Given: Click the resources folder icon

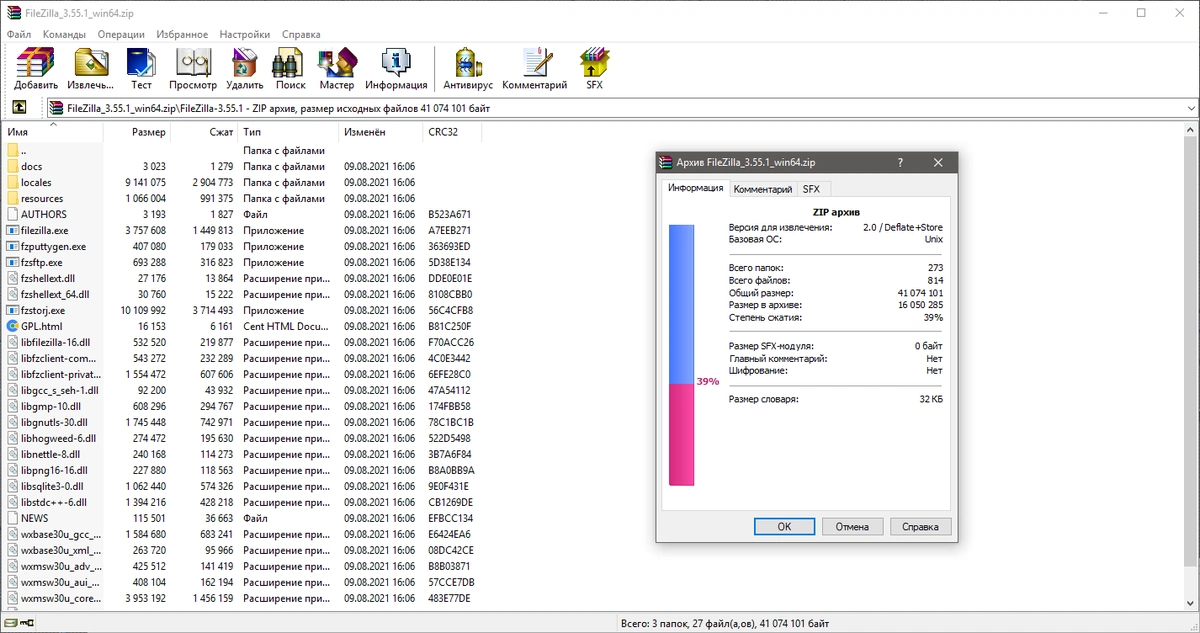Looking at the screenshot, I should coord(12,198).
